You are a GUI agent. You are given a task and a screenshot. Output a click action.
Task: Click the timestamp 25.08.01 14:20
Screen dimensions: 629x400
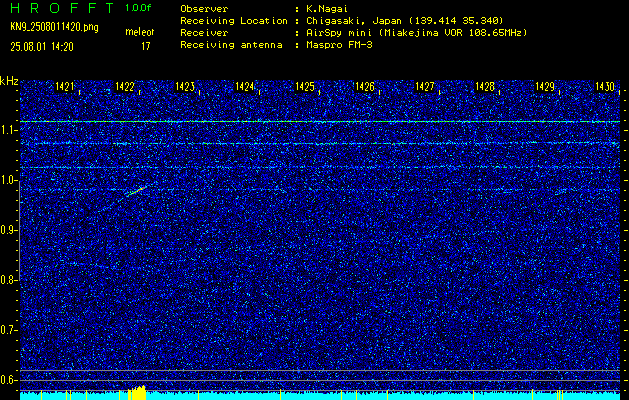pyautogui.click(x=42, y=47)
